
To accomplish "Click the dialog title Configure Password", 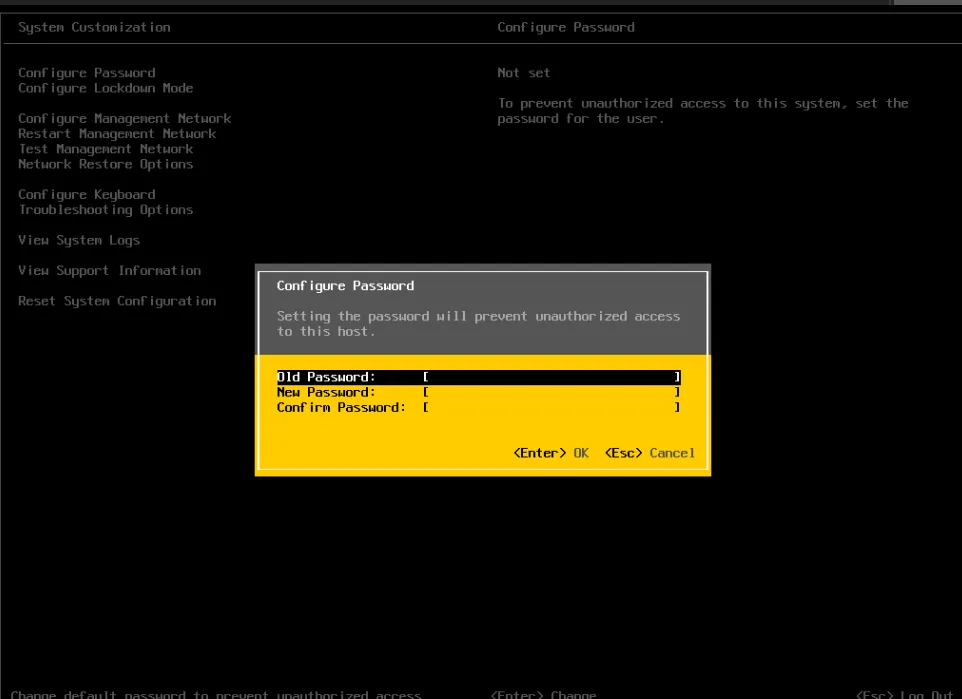I will pos(345,286).
